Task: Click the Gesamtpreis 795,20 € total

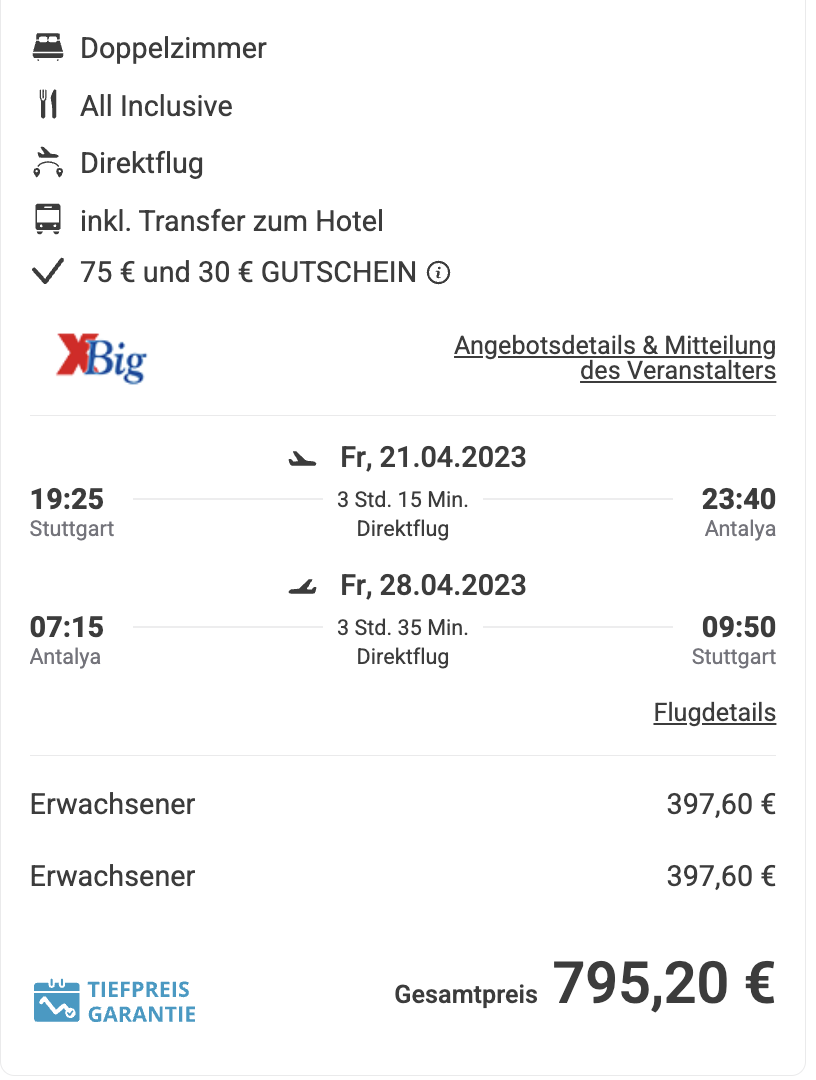Action: click(585, 985)
